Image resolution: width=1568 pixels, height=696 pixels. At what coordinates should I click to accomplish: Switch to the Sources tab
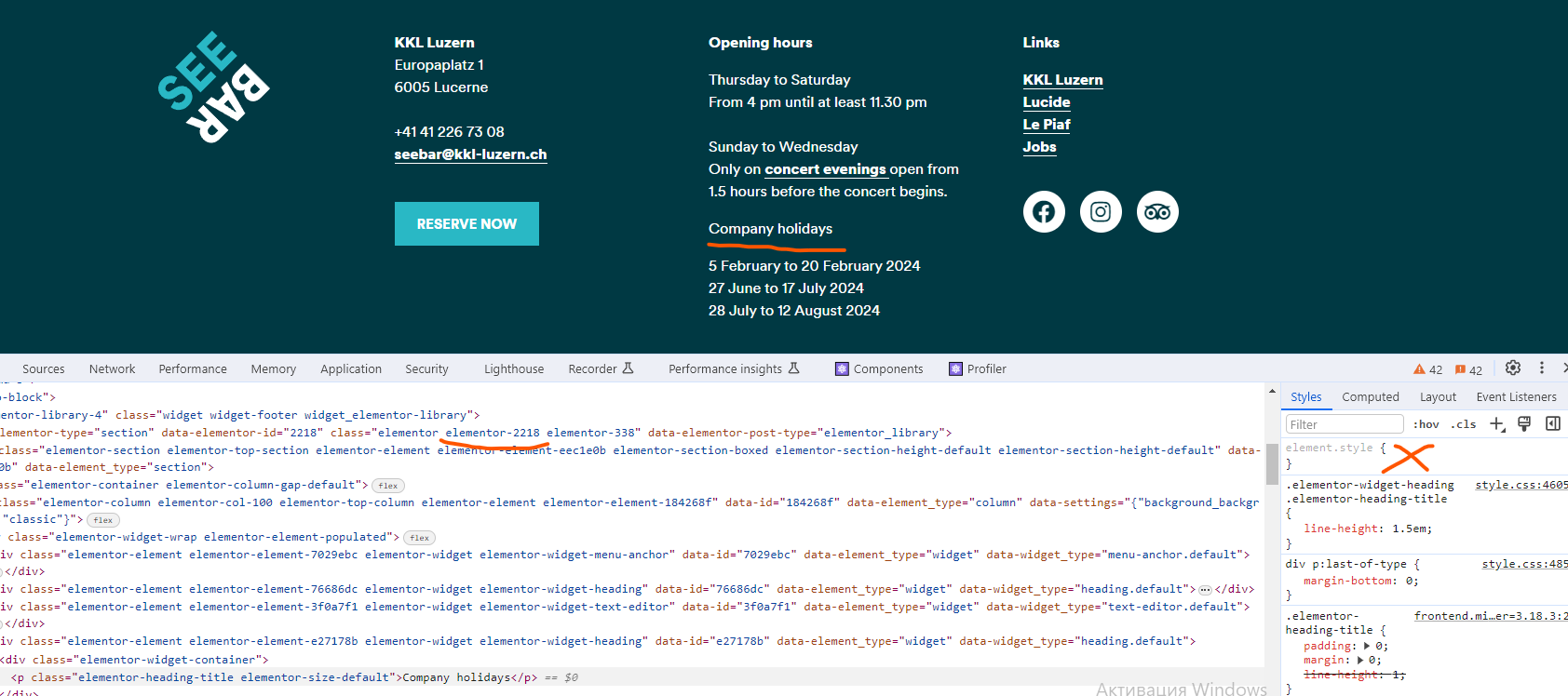(44, 368)
